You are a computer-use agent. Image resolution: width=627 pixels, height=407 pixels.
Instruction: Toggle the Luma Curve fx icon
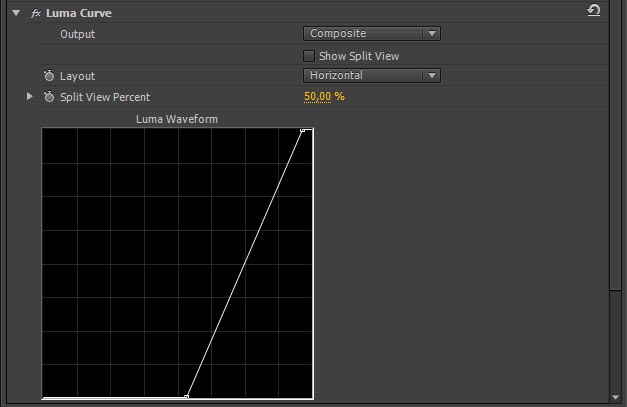pyautogui.click(x=36, y=13)
